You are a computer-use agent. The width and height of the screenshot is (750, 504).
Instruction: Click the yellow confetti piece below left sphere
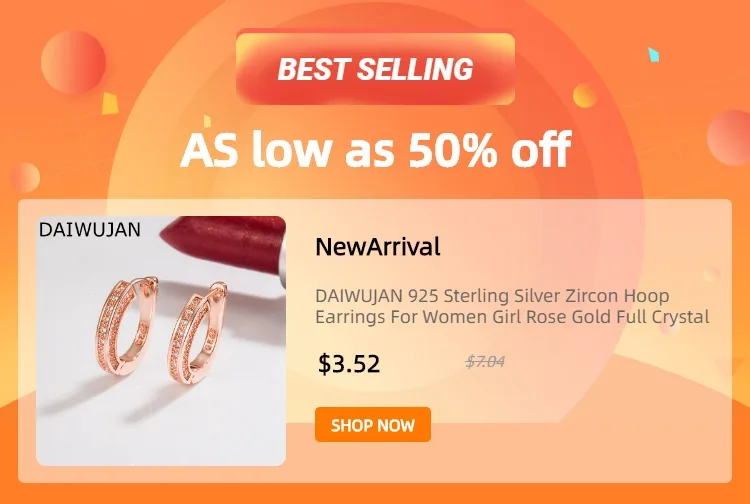click(x=110, y=103)
